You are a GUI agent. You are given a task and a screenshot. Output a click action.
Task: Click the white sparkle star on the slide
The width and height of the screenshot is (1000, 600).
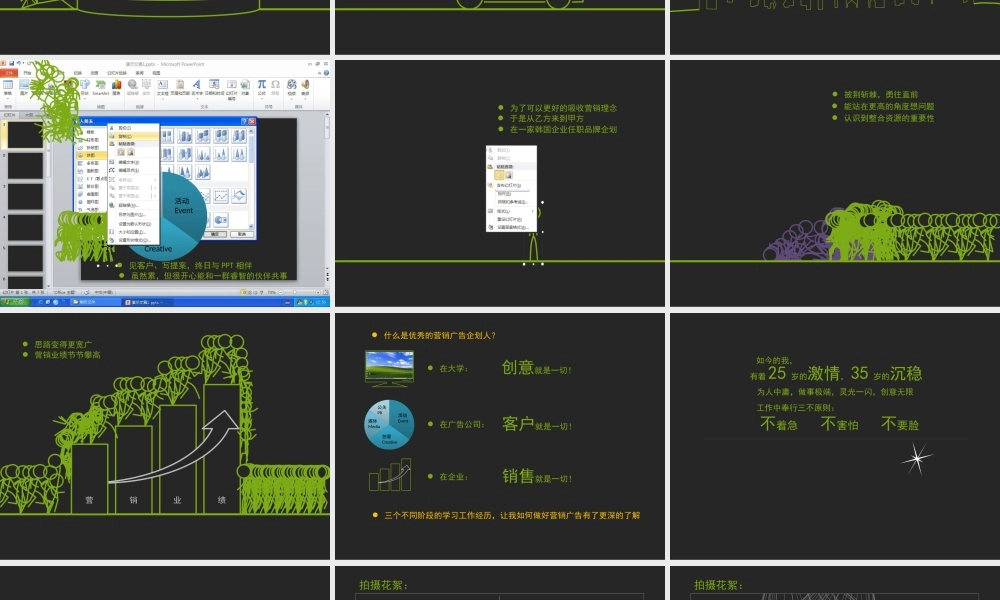click(x=916, y=458)
